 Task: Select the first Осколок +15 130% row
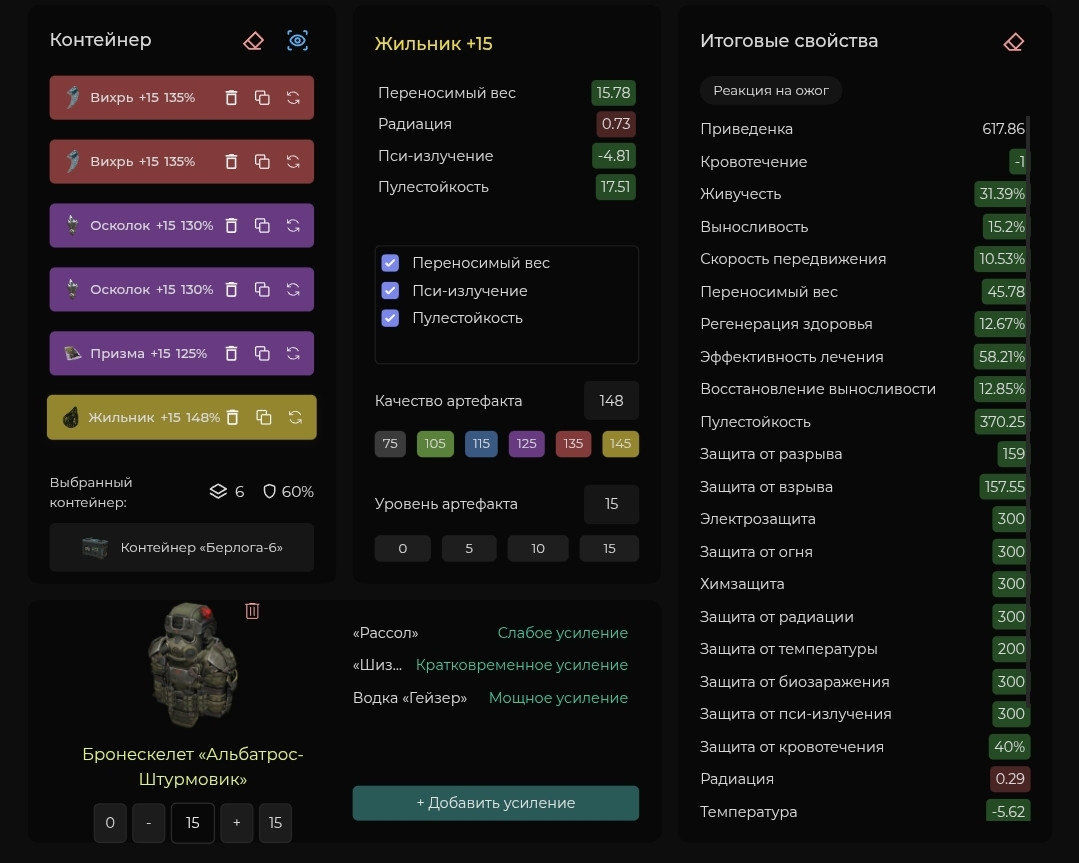coord(182,226)
